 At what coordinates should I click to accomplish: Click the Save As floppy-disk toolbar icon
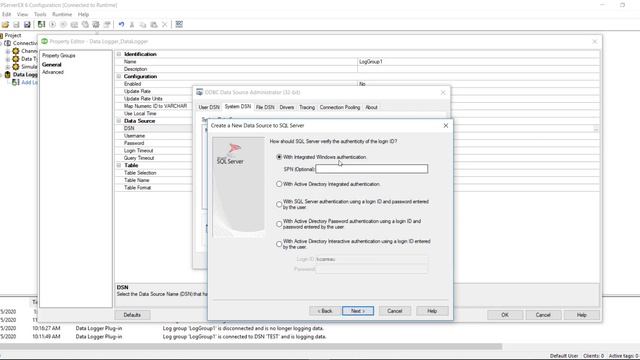27,25
